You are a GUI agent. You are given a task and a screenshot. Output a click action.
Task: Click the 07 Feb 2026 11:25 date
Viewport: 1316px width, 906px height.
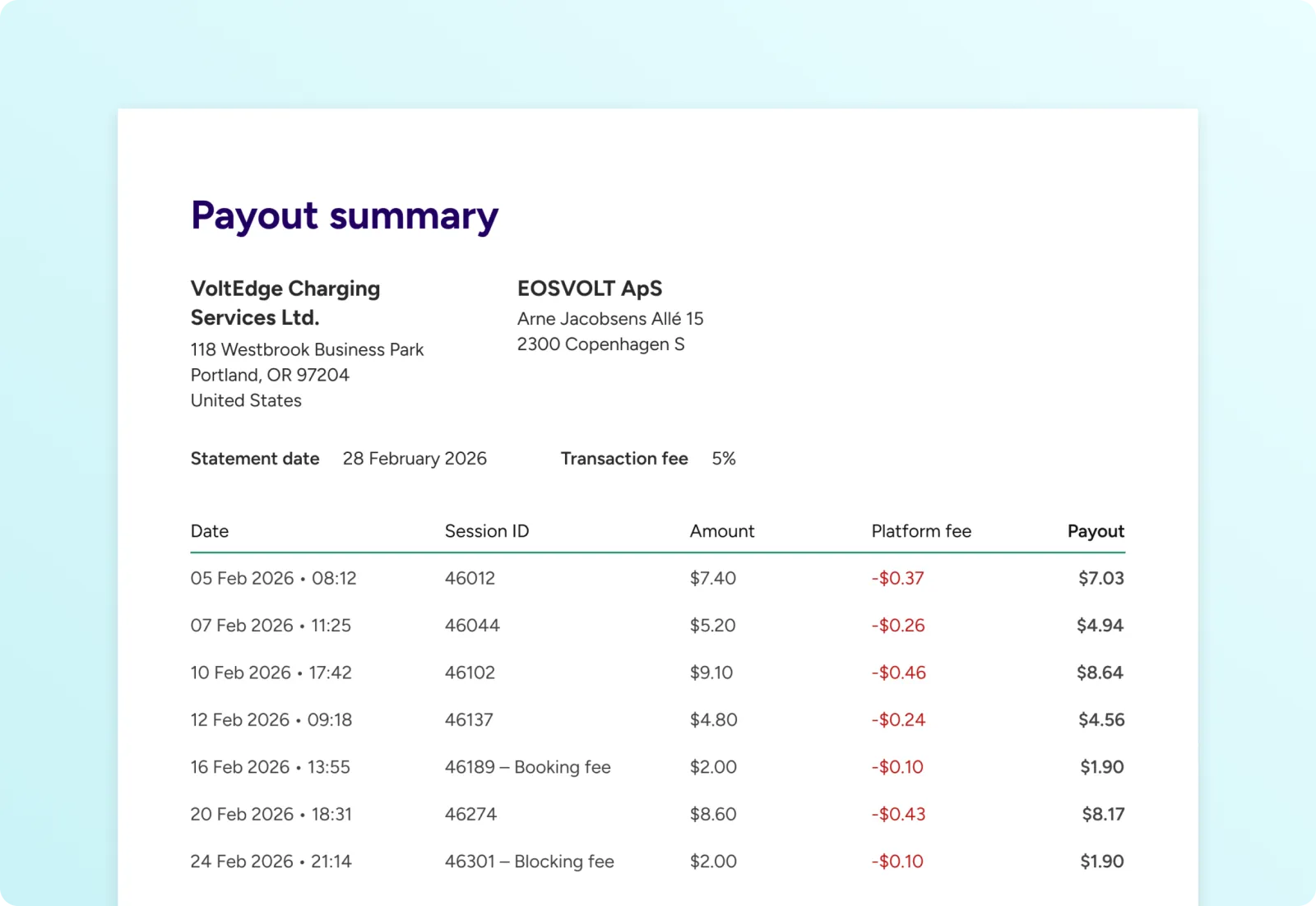point(271,626)
